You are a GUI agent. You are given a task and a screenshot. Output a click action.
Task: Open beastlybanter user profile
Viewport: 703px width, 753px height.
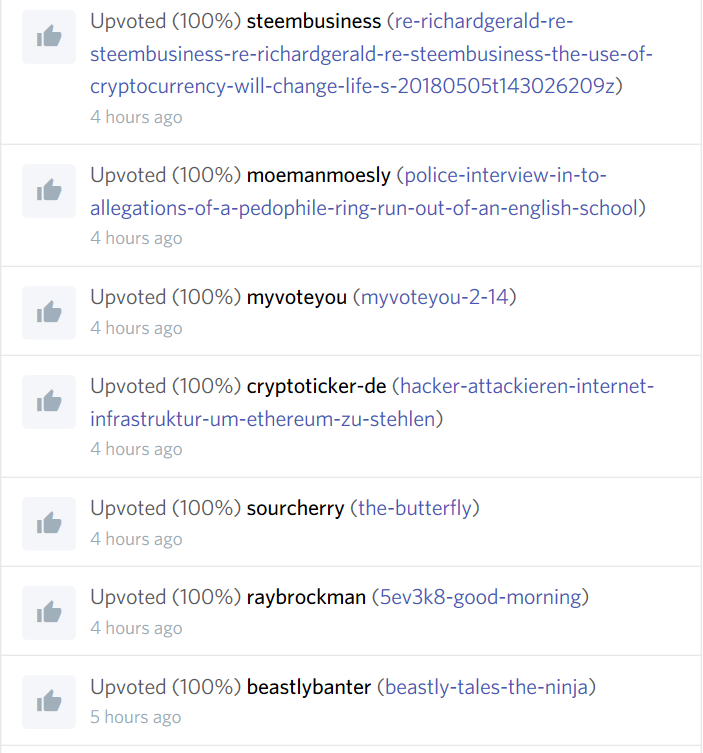coord(309,687)
